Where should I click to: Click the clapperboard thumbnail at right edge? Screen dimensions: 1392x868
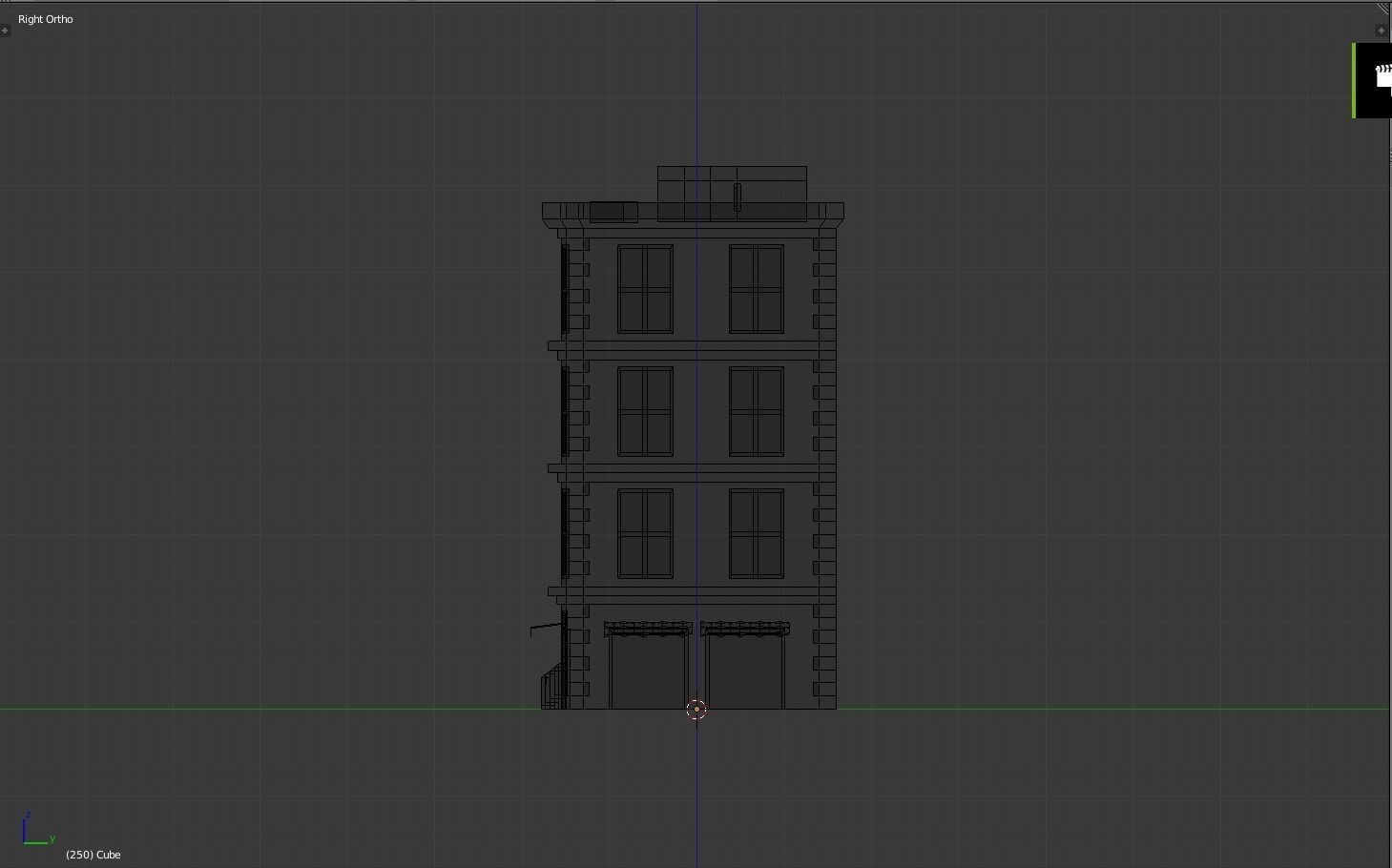pos(1372,81)
